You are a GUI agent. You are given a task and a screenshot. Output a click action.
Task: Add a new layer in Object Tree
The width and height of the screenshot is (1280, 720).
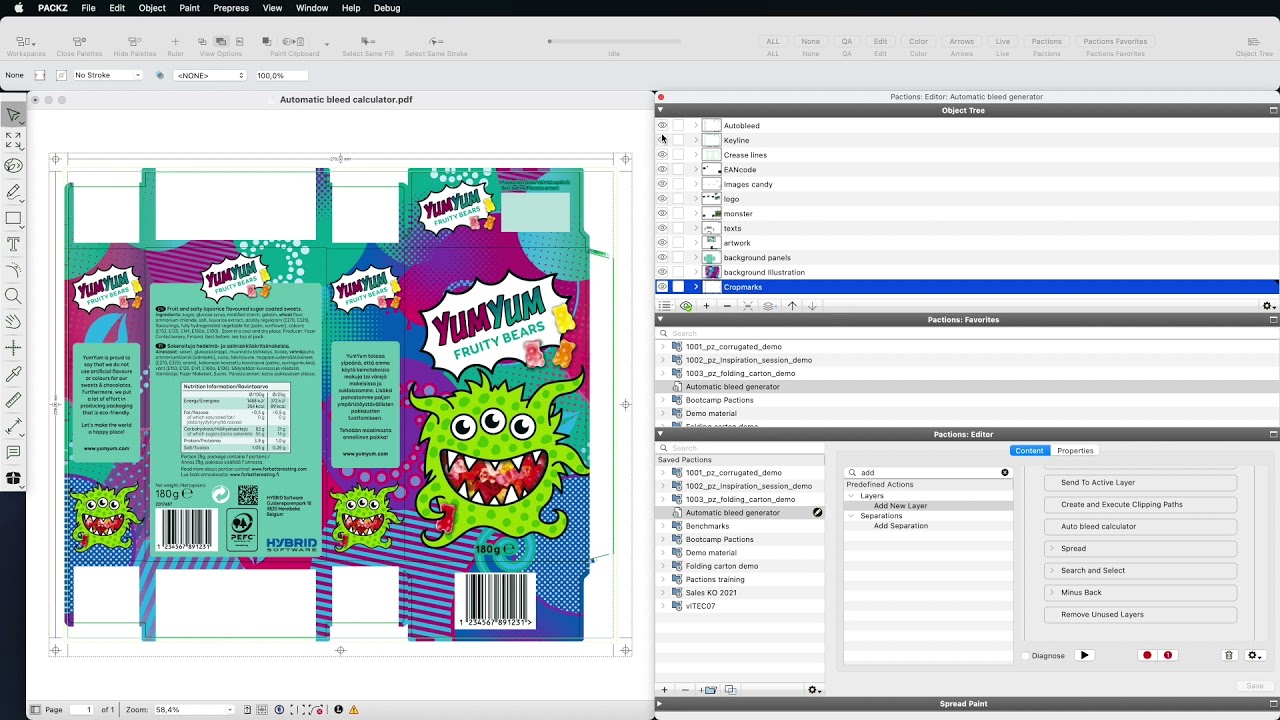706,306
